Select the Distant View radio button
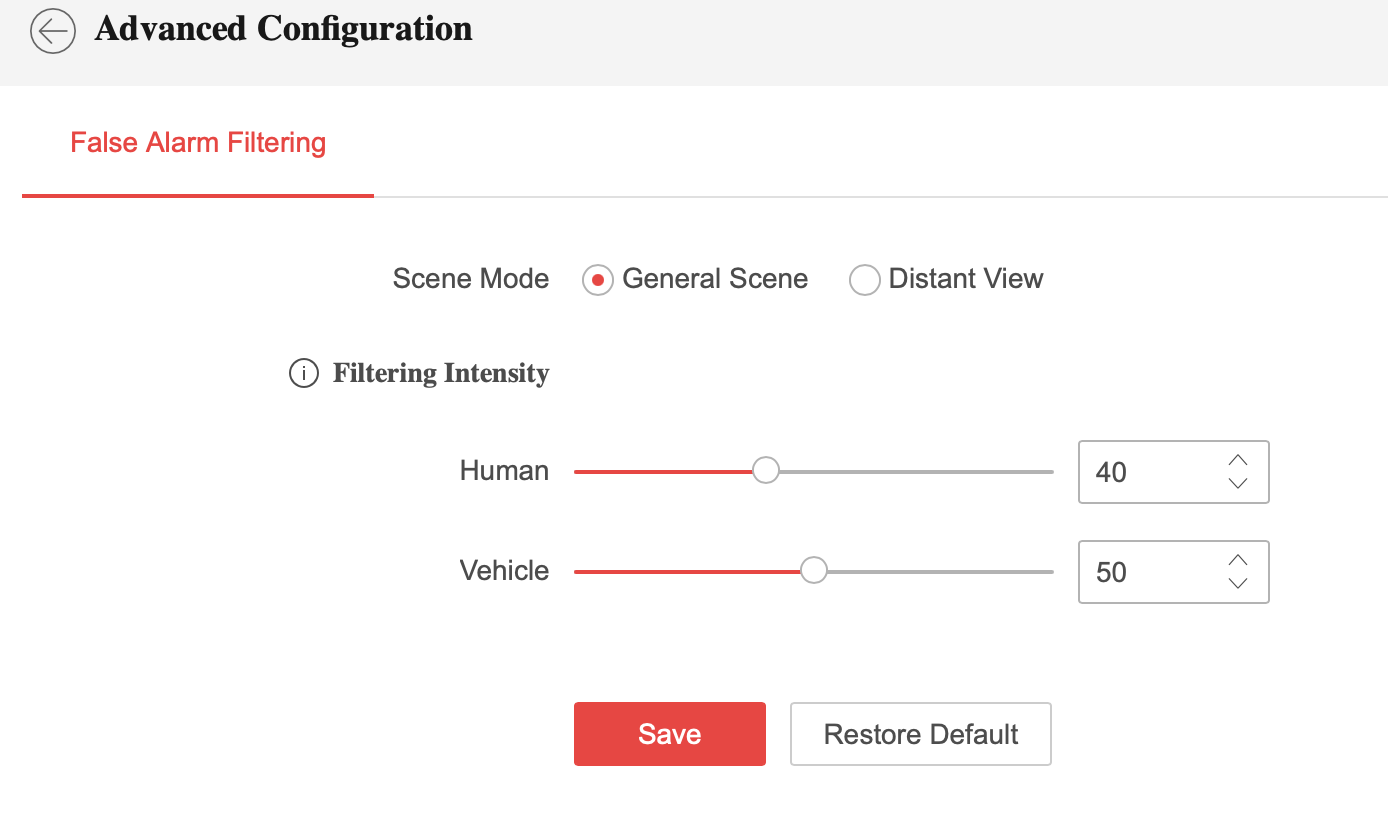The height and width of the screenshot is (818, 1388). click(864, 280)
